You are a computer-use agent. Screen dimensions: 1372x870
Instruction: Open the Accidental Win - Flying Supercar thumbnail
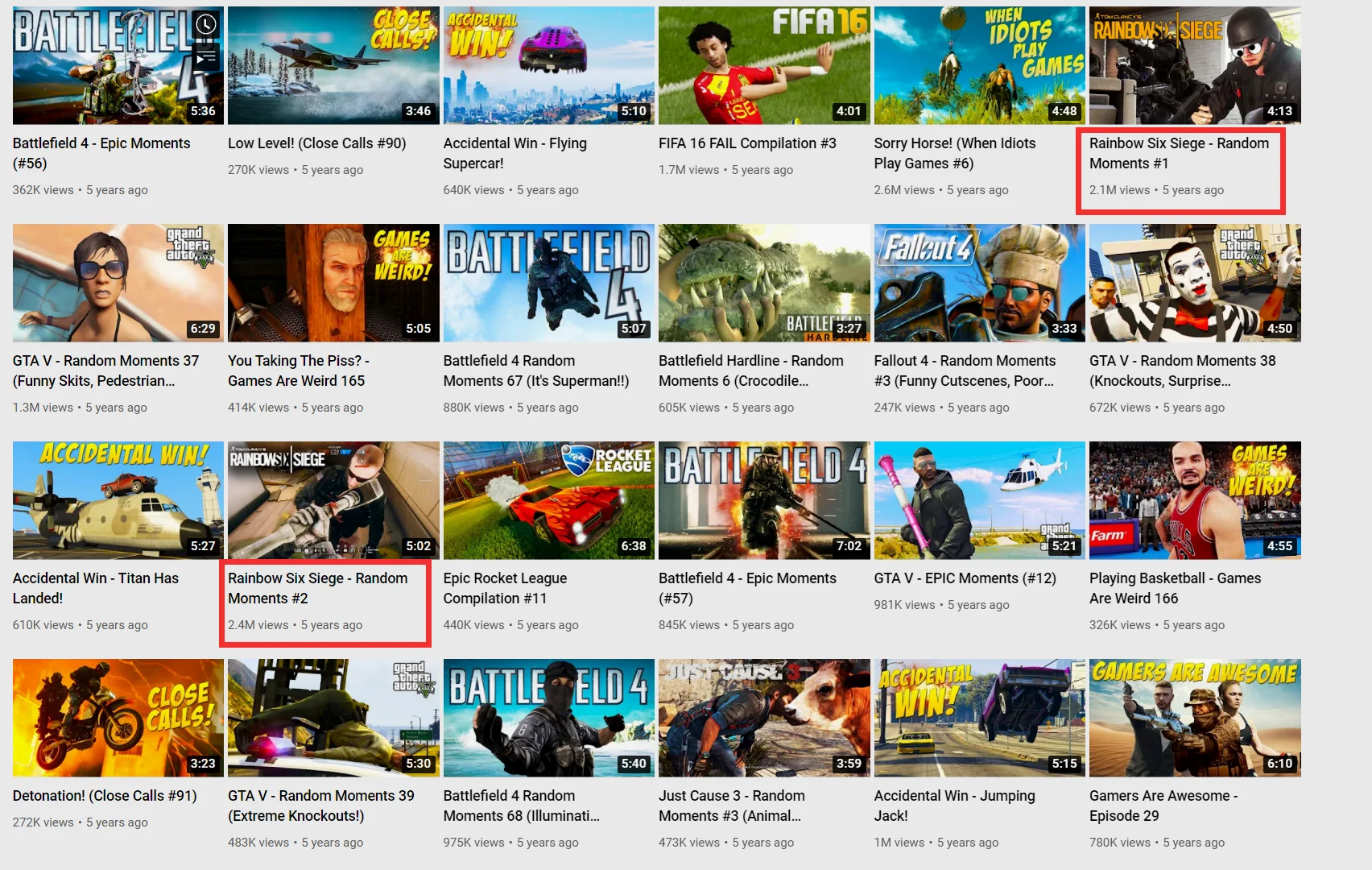(549, 65)
